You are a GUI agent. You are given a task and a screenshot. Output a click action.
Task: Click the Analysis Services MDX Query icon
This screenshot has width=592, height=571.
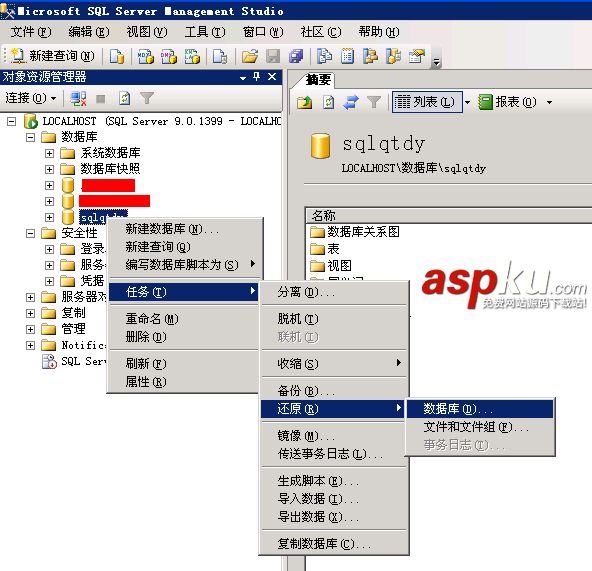(146, 56)
